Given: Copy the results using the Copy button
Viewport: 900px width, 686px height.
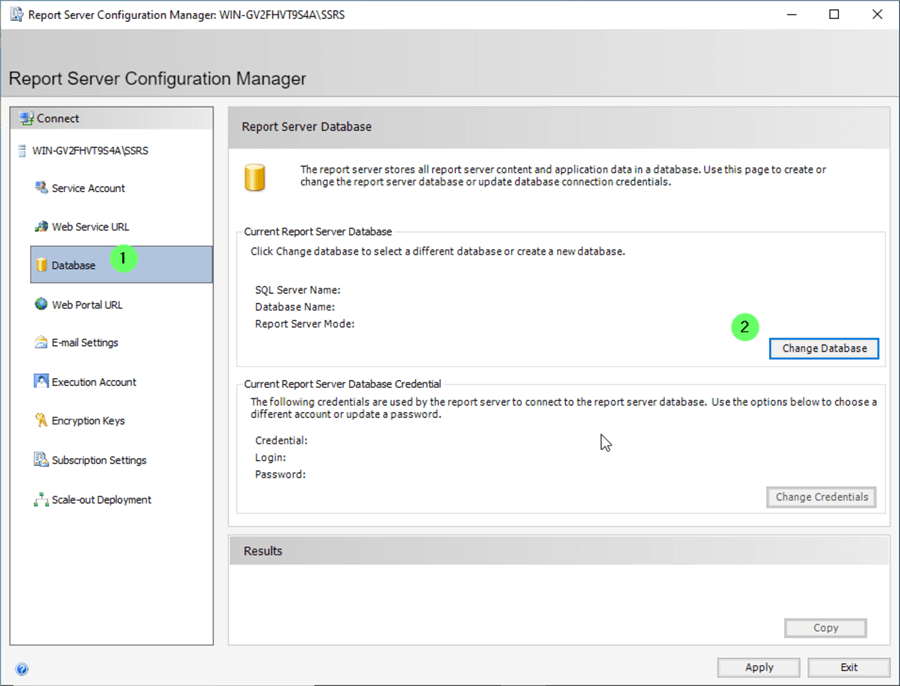Looking at the screenshot, I should [825, 628].
